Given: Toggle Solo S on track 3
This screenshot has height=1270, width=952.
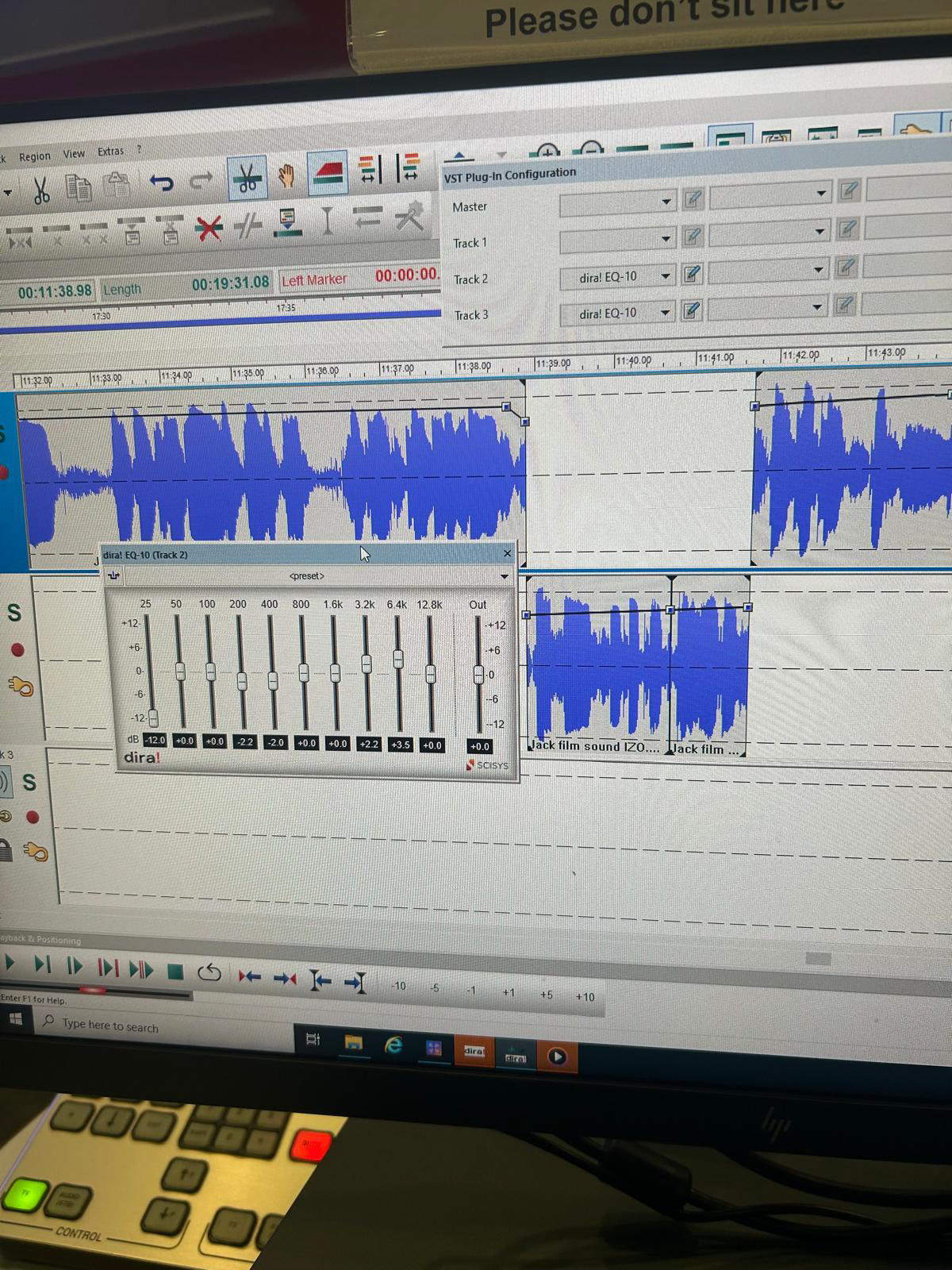Looking at the screenshot, I should [29, 783].
